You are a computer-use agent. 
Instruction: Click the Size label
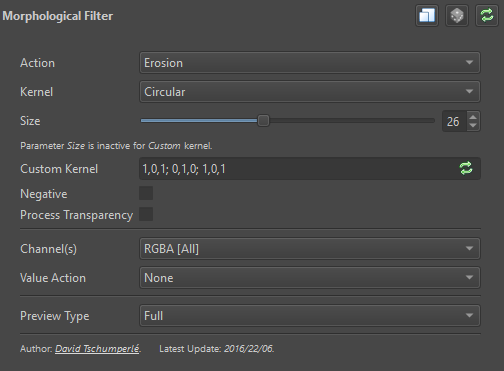coord(30,121)
